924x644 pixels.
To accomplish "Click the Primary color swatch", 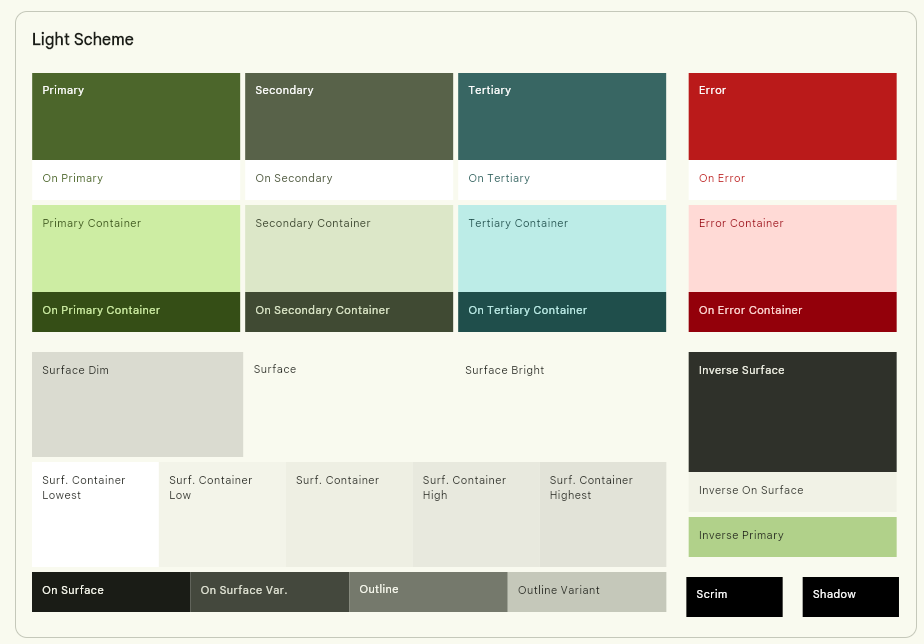I will tap(136, 116).
